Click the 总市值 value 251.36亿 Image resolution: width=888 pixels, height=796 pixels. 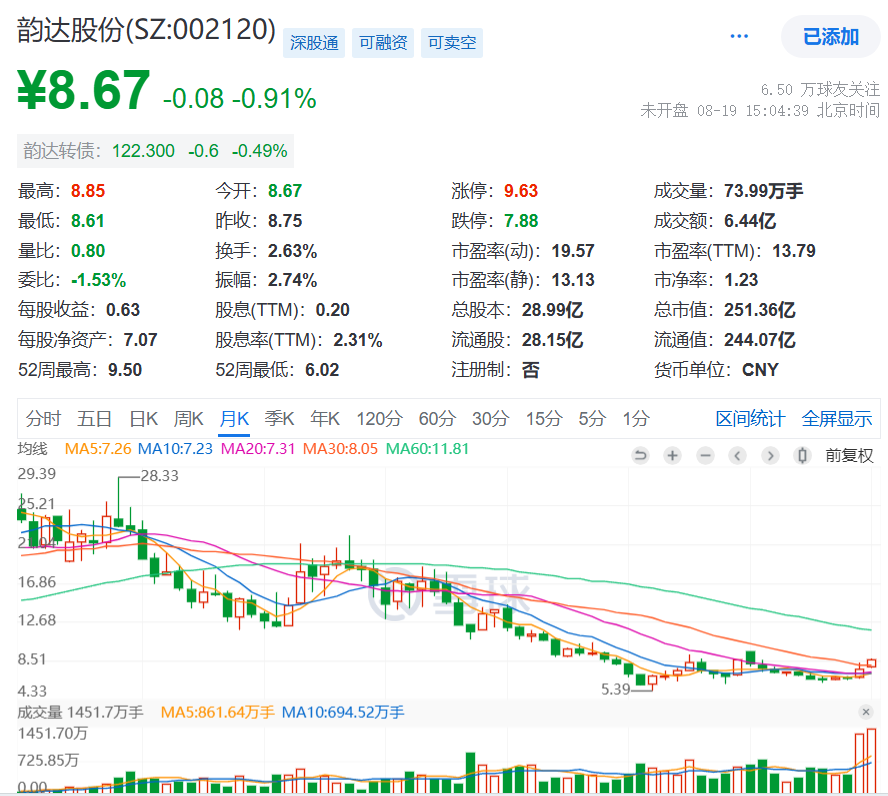click(759, 310)
